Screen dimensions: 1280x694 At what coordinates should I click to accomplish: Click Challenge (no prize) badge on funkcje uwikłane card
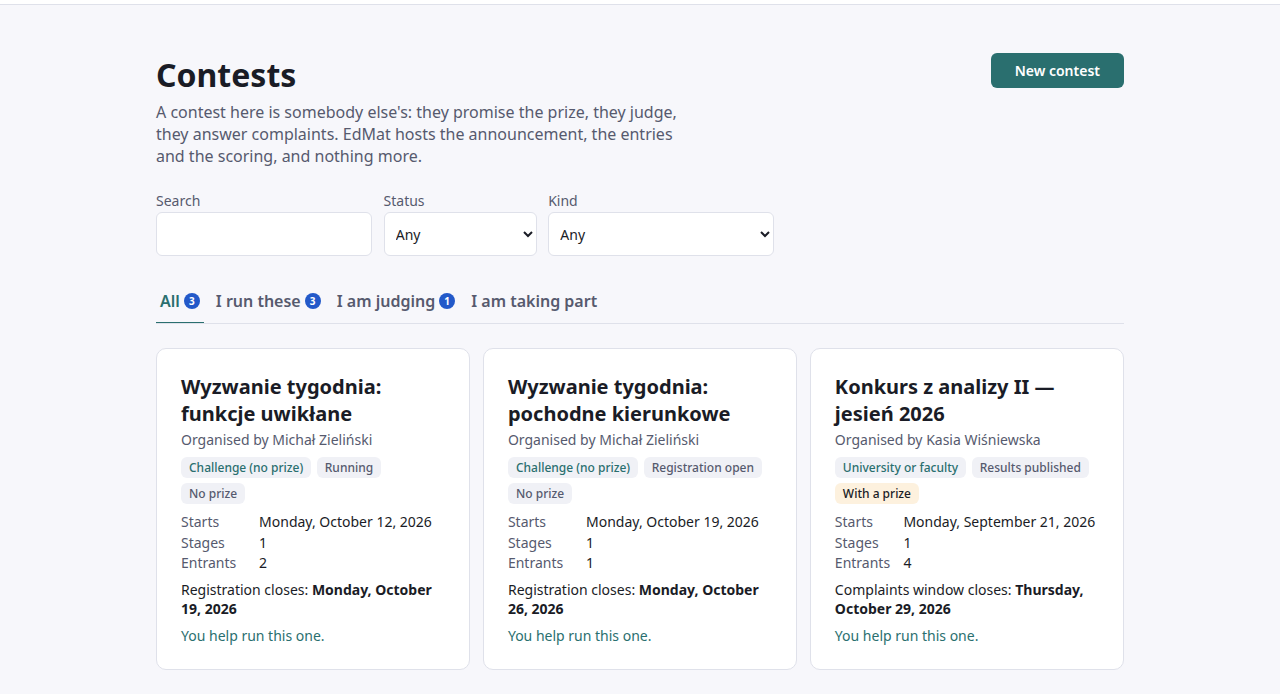click(x=246, y=467)
